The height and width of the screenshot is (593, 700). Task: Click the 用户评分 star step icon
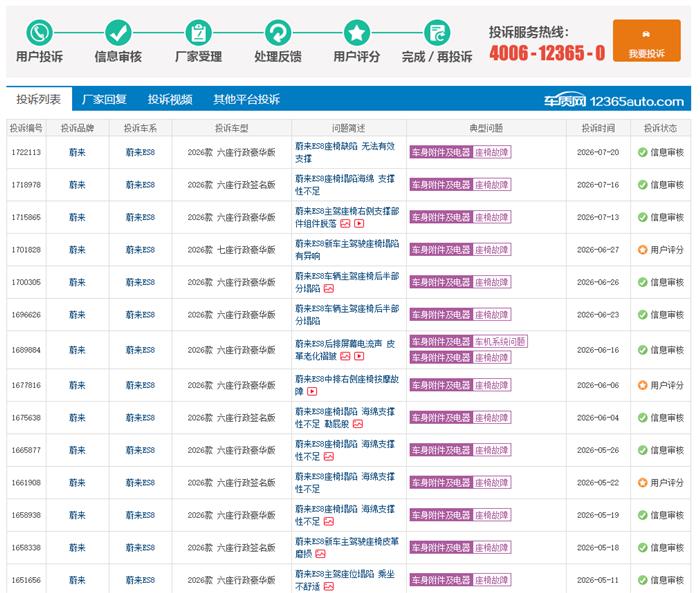click(x=357, y=33)
